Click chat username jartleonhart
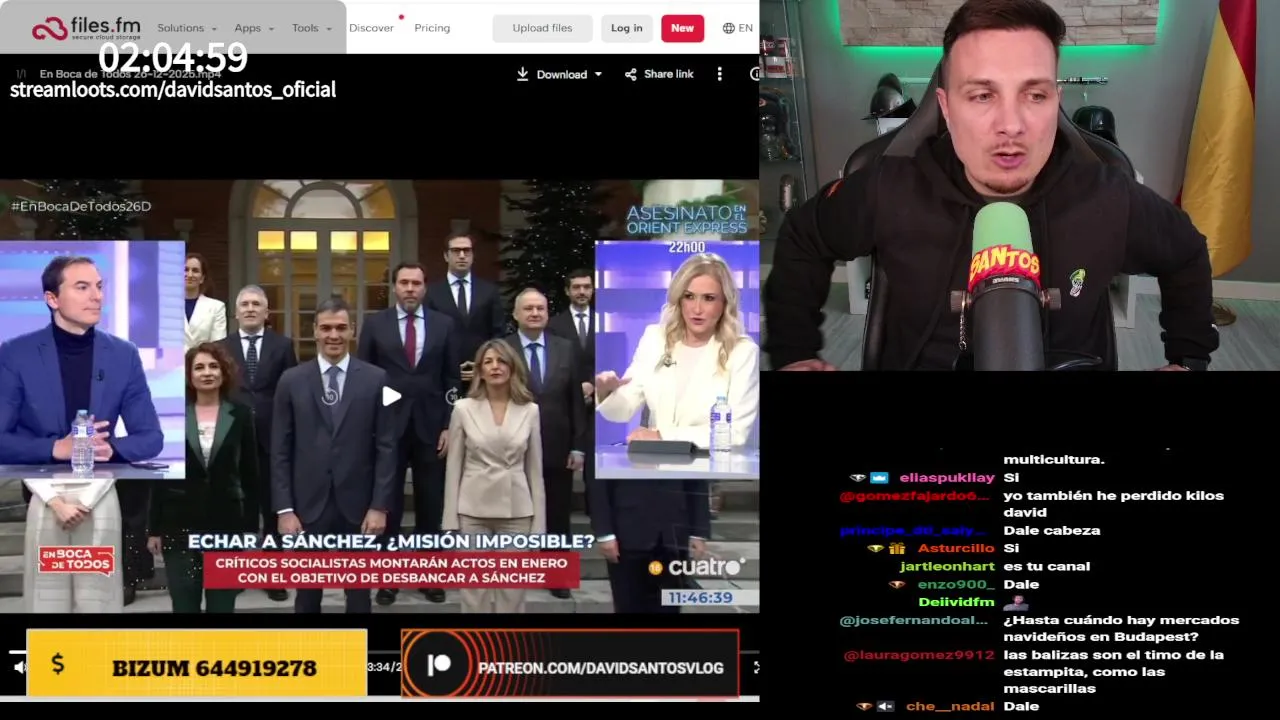The width and height of the screenshot is (1280, 720). tap(947, 566)
